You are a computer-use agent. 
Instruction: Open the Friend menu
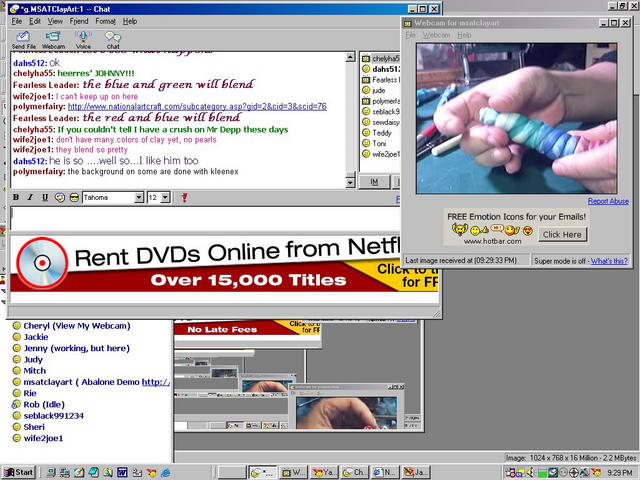(79, 21)
